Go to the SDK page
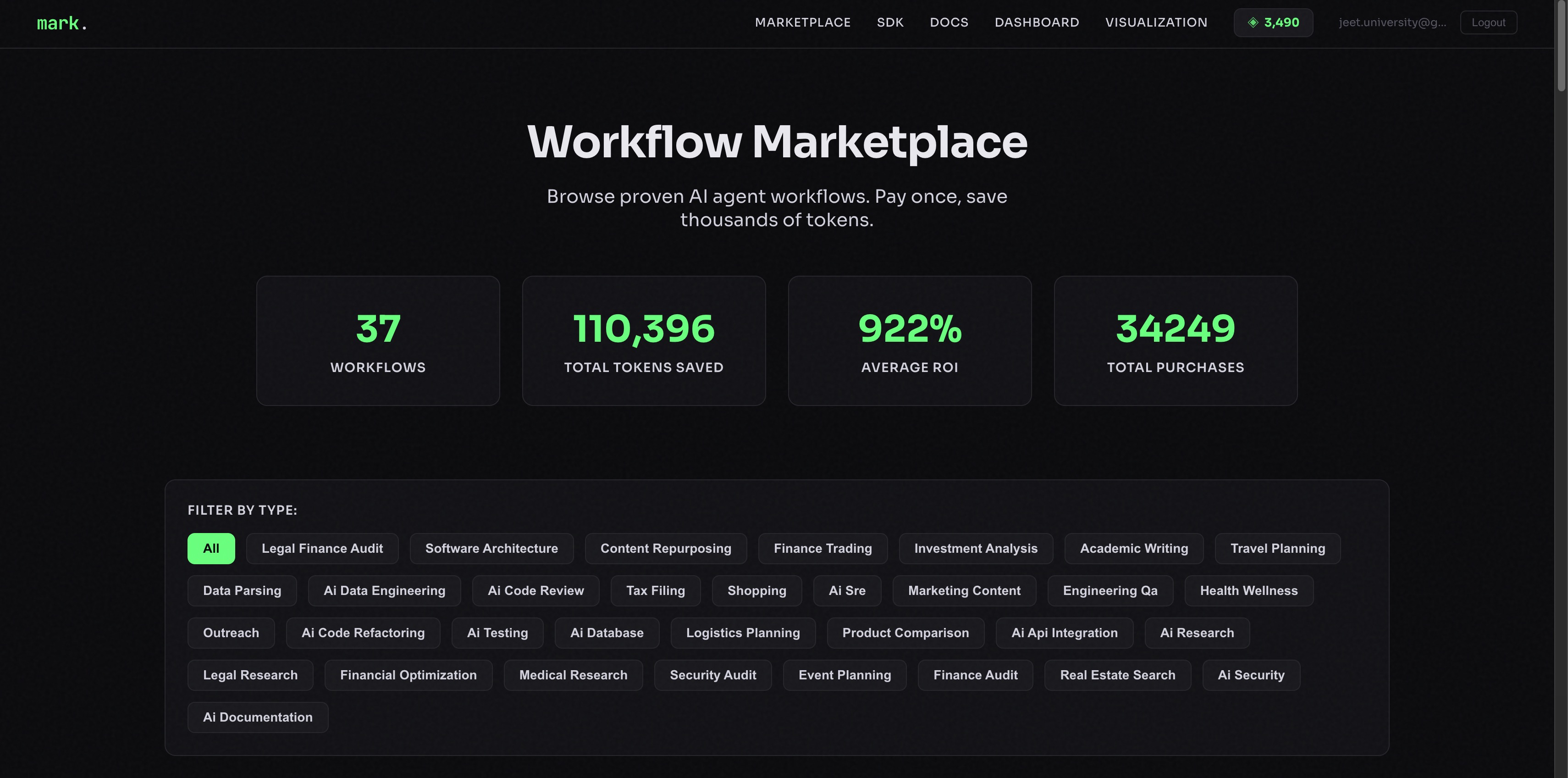This screenshot has height=778, width=1568. pos(890,22)
